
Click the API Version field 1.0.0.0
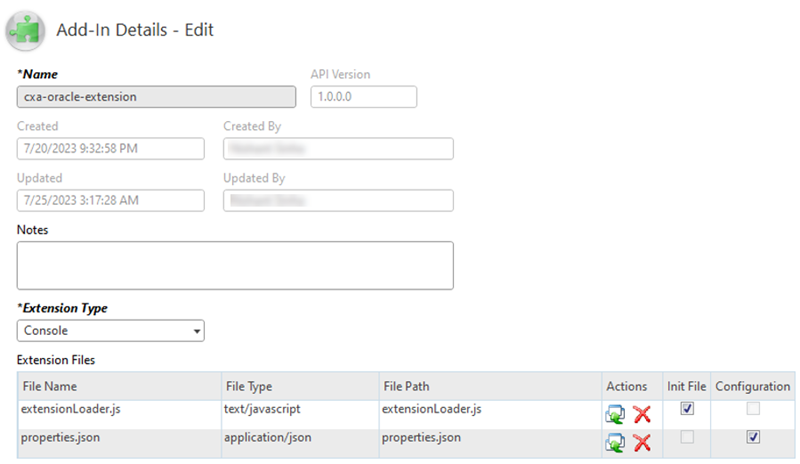tap(364, 97)
